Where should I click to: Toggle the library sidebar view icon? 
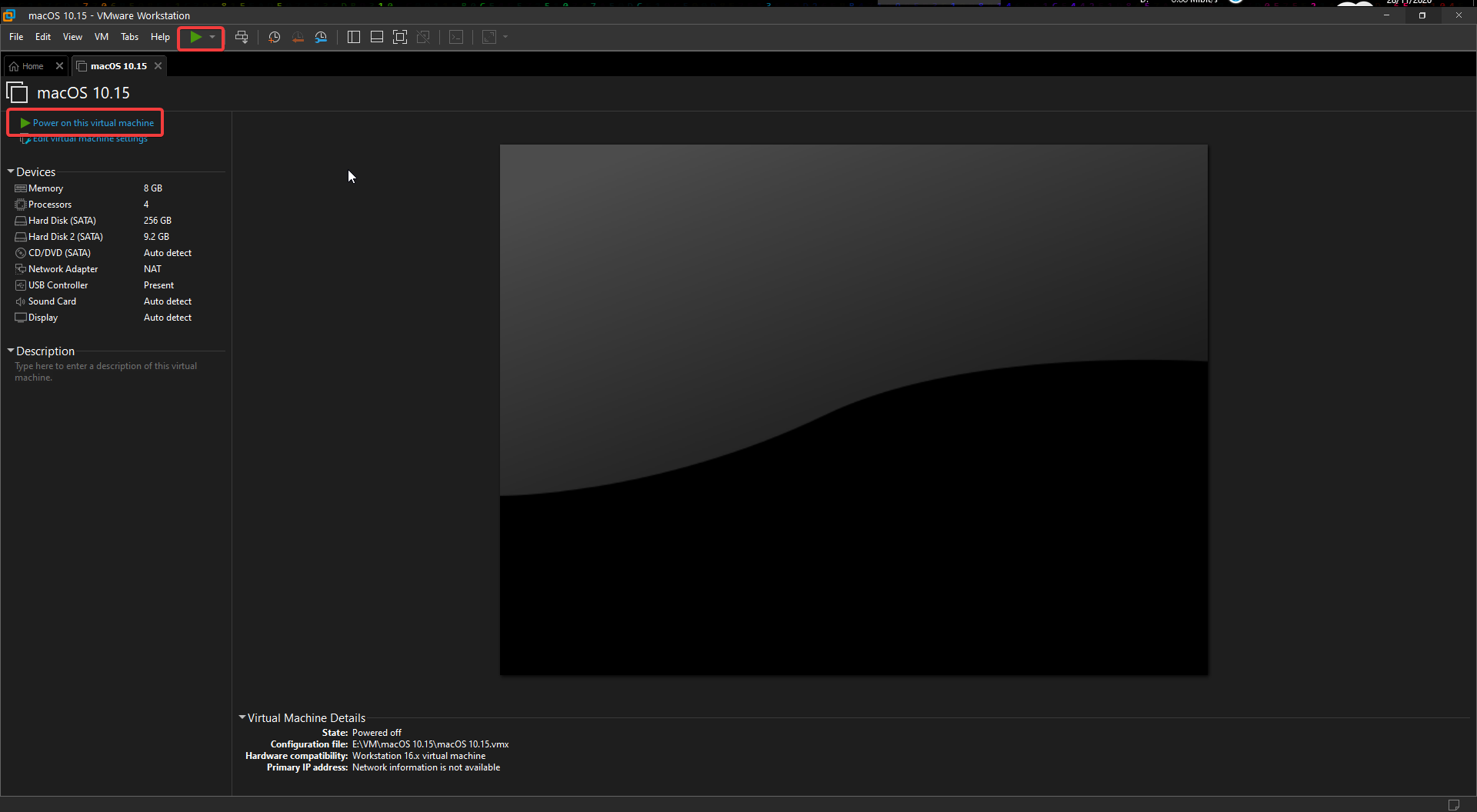[354, 37]
